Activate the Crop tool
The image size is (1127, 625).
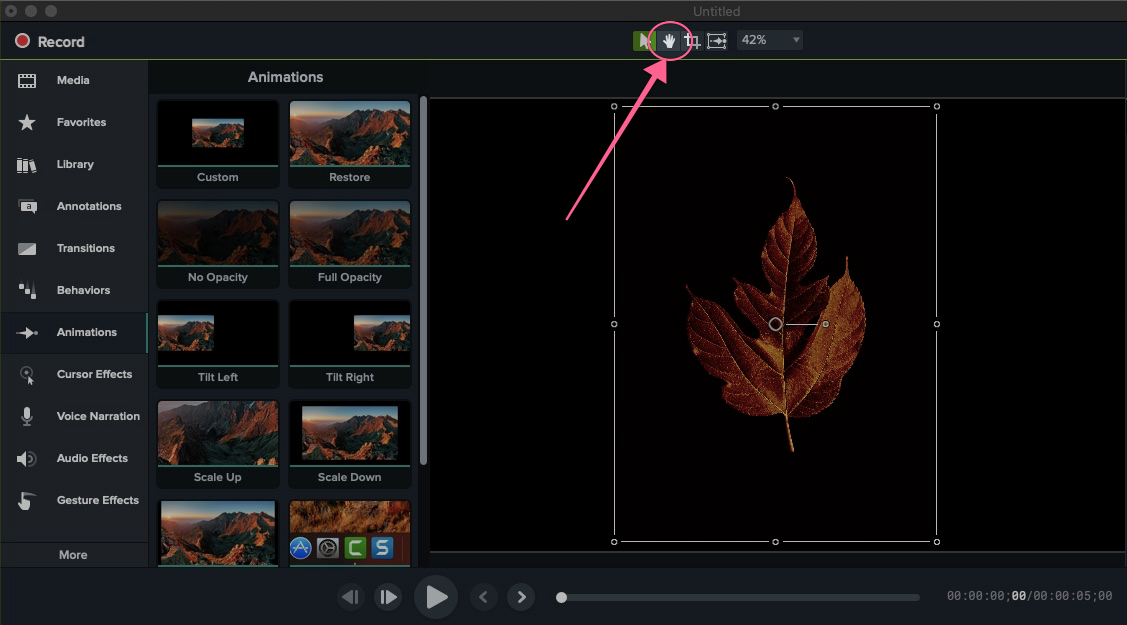tap(692, 41)
